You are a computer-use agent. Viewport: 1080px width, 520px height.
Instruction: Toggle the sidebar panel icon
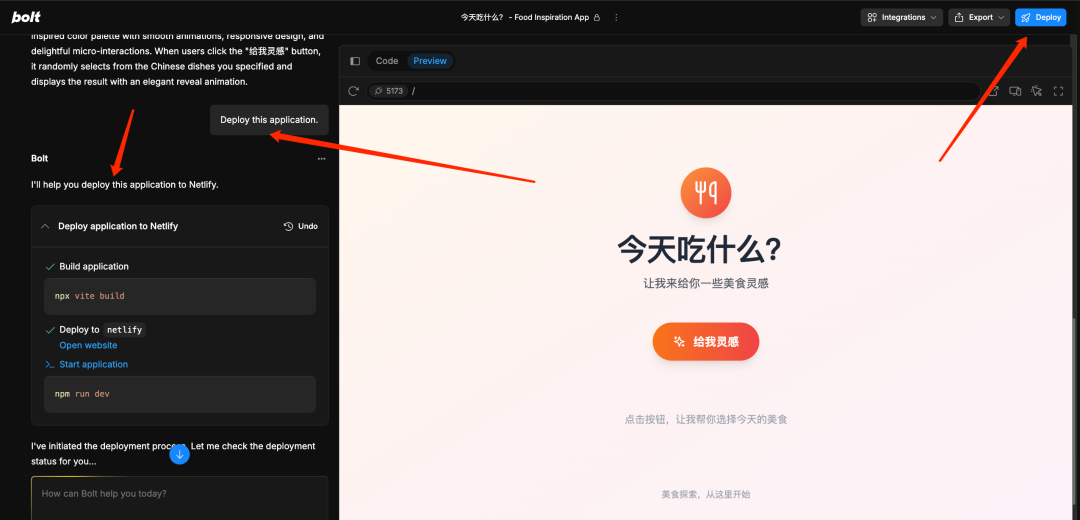[x=355, y=61]
